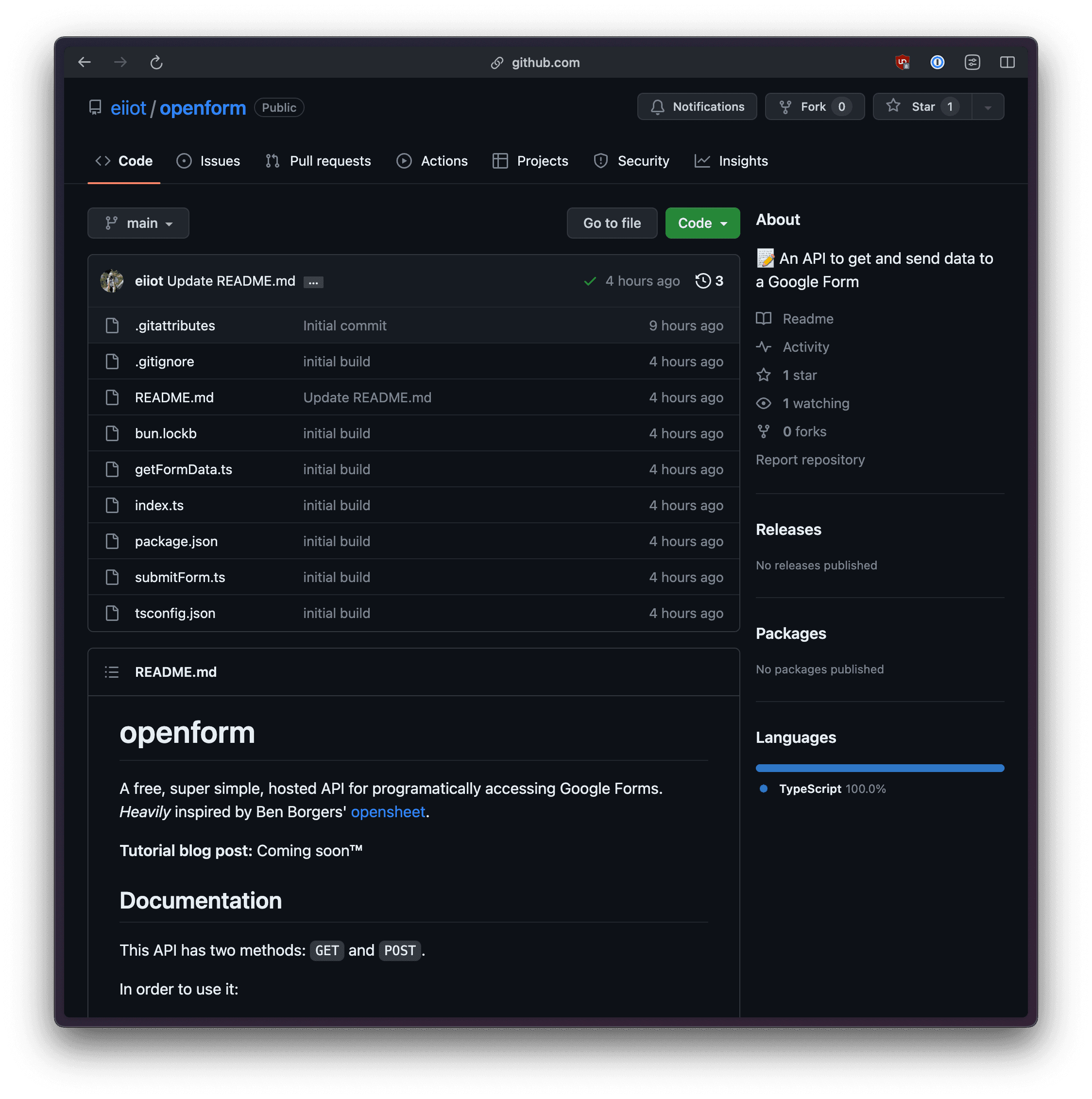Open the Star options caret dropdown
The width and height of the screenshot is (1092, 1099).
988,106
